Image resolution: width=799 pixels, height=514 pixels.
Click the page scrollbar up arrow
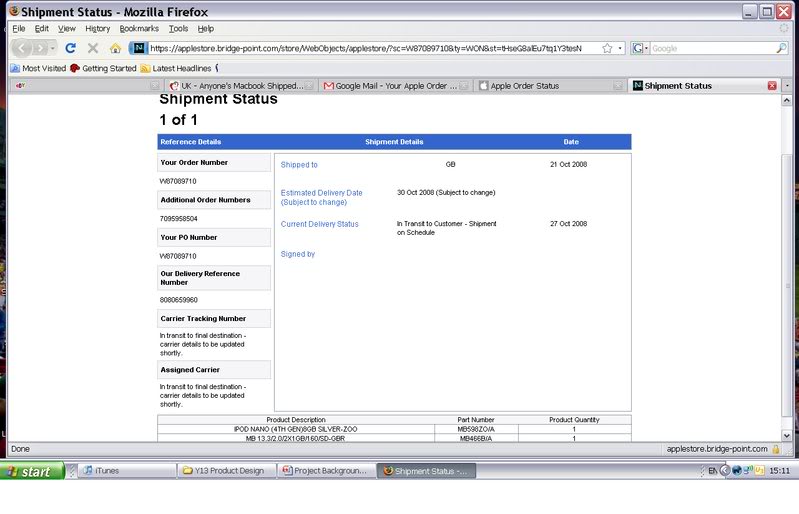point(787,100)
